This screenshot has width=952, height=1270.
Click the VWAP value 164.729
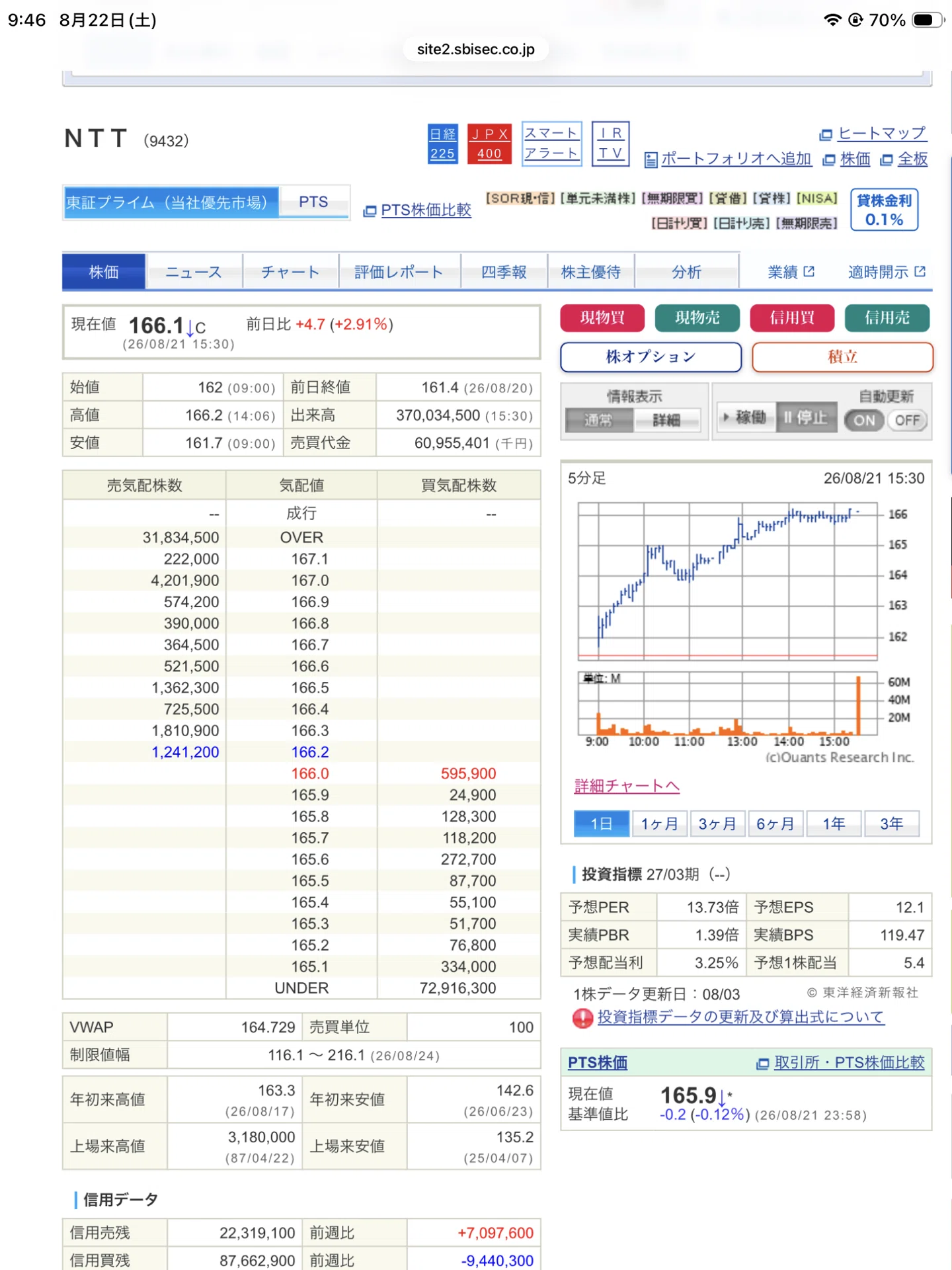pyautogui.click(x=268, y=1027)
